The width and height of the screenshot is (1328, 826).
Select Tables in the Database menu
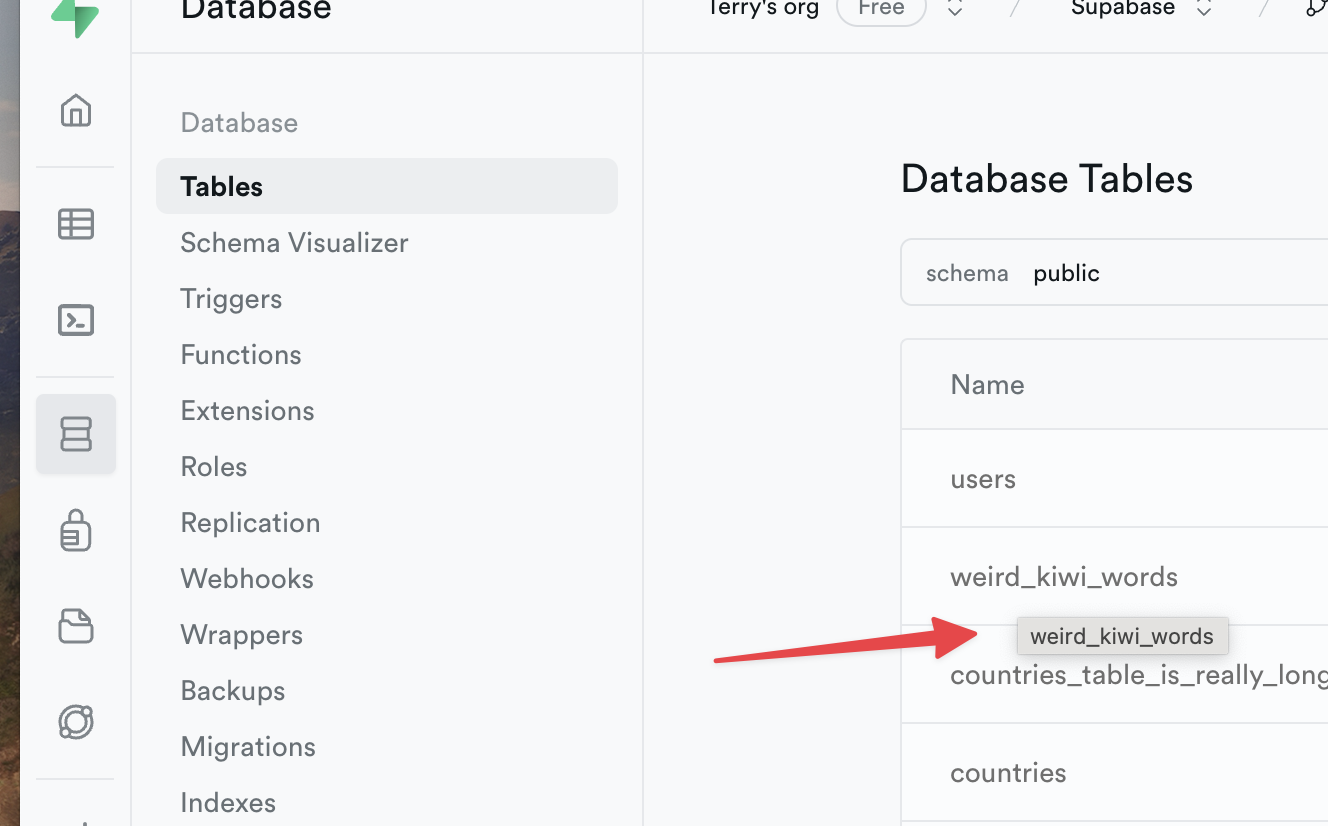click(221, 186)
